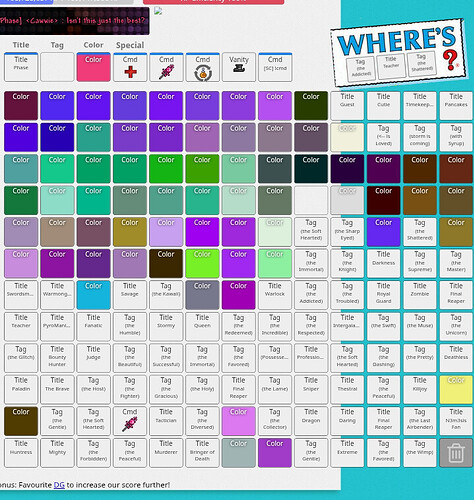Screen dimensions: 474x500
Task: Select the Cmd red cross item
Action: tap(130, 67)
